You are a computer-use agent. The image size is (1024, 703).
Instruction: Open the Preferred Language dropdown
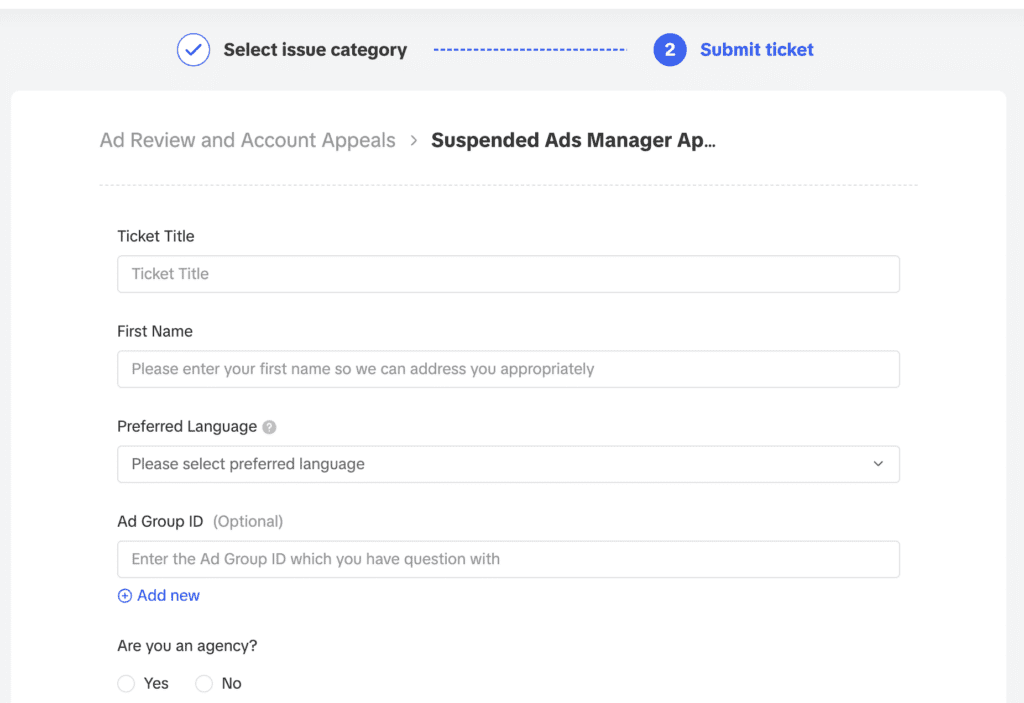click(x=508, y=464)
